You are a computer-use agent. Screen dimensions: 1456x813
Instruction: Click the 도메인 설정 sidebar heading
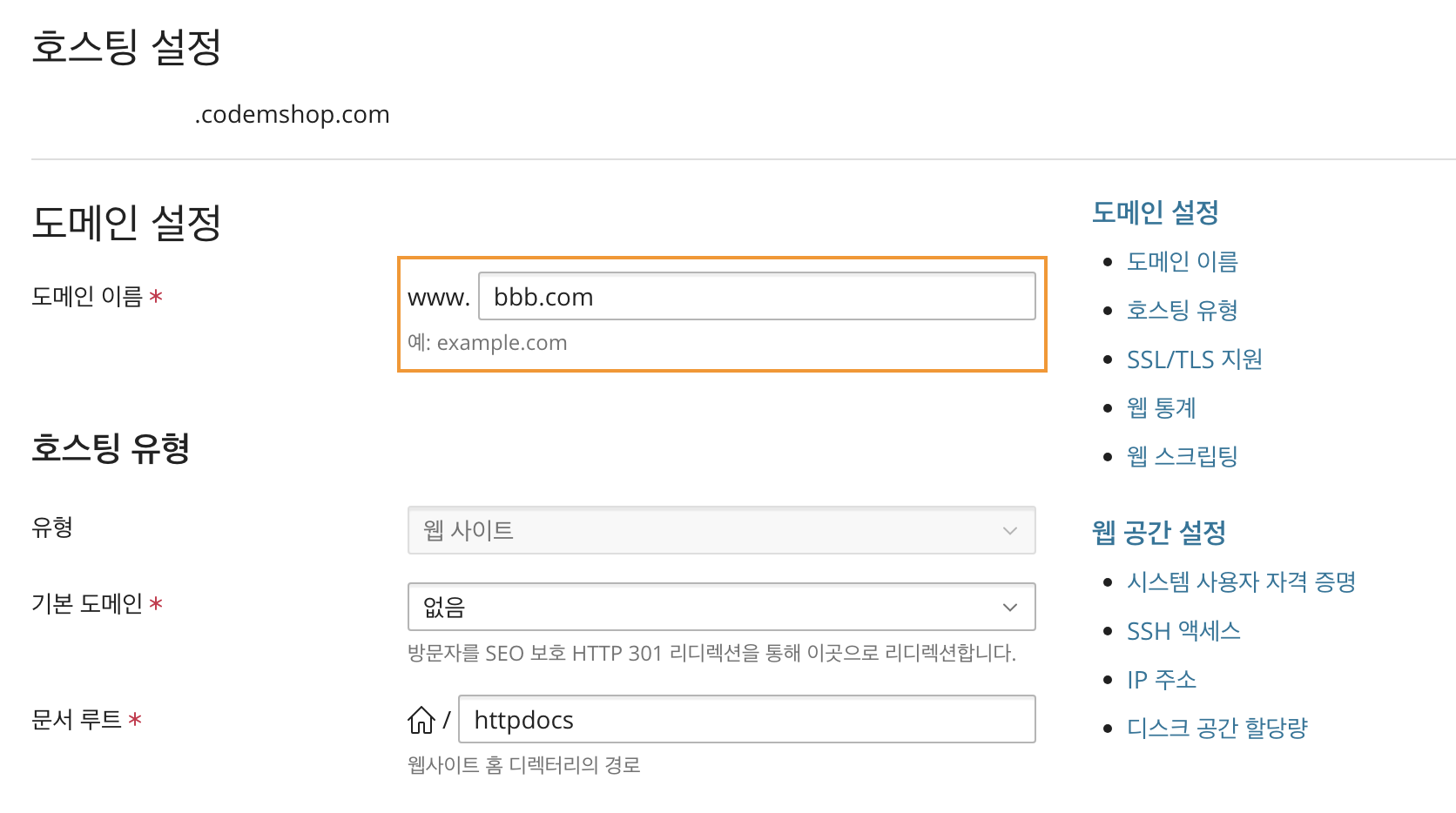(x=1155, y=212)
